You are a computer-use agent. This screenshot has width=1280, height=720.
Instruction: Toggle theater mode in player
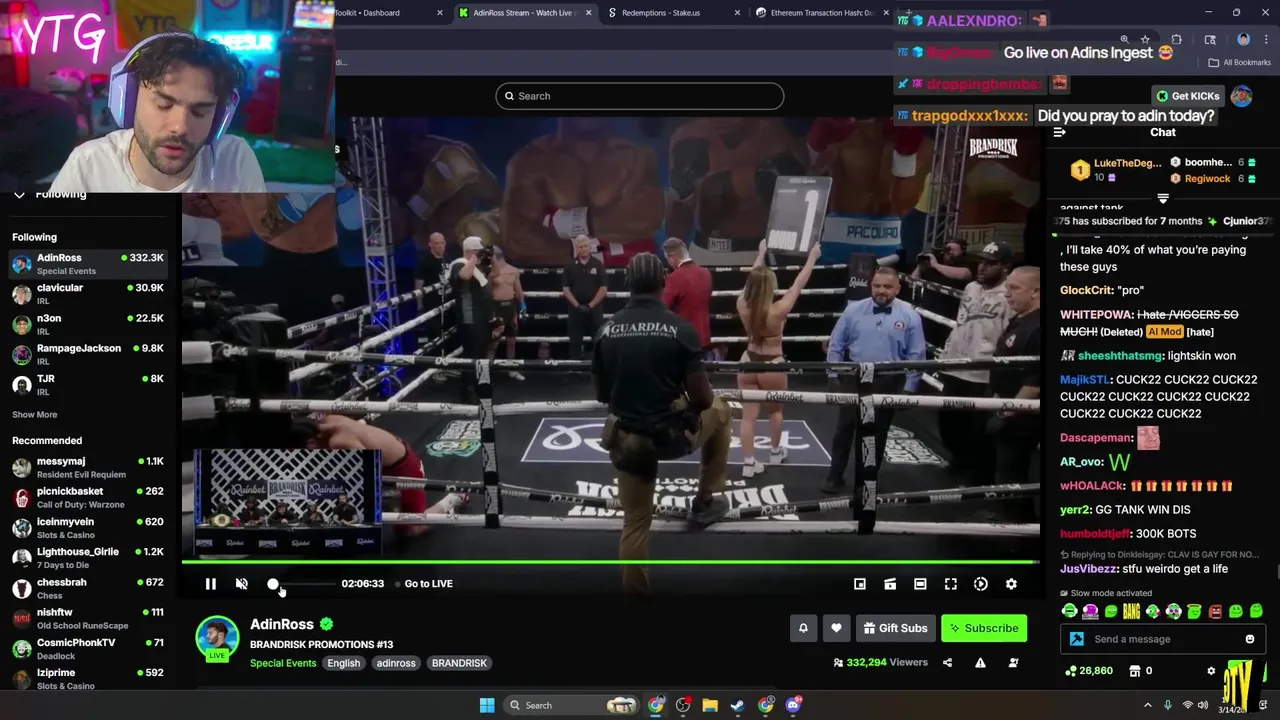pos(920,584)
